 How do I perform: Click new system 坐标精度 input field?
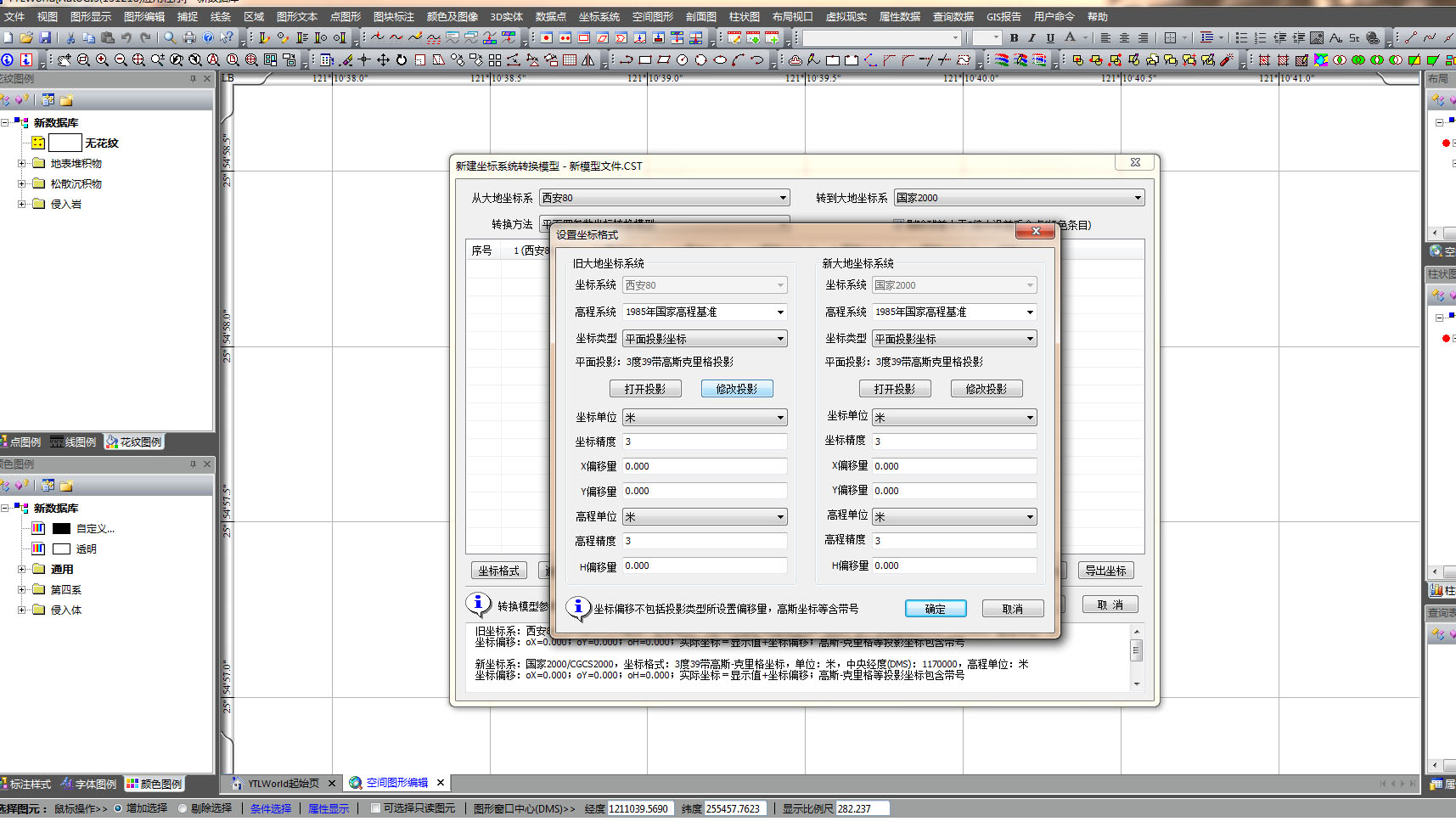point(954,442)
